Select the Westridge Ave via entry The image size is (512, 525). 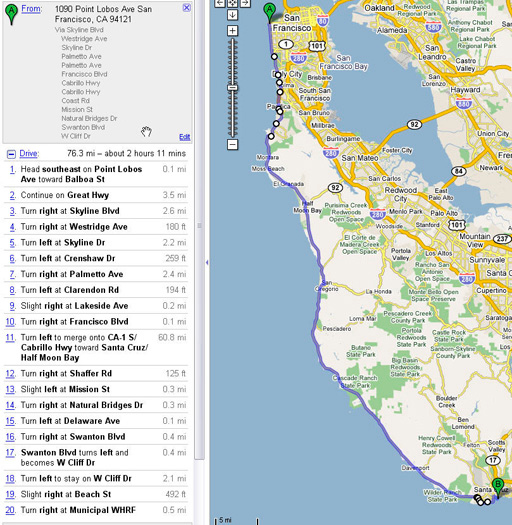[84, 39]
